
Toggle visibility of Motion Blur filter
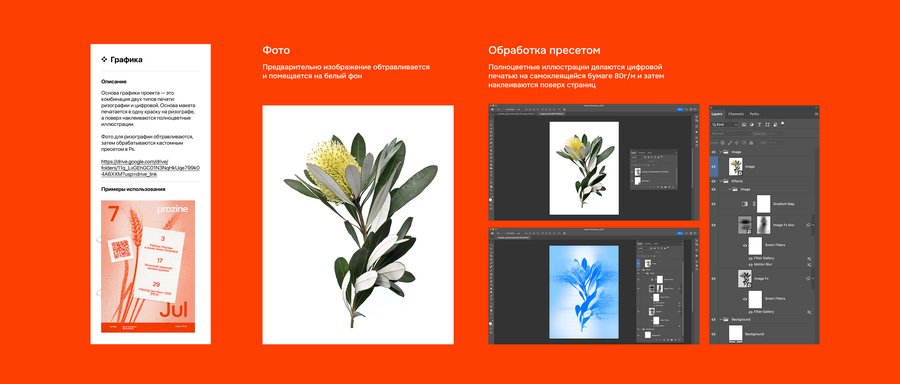click(x=751, y=265)
